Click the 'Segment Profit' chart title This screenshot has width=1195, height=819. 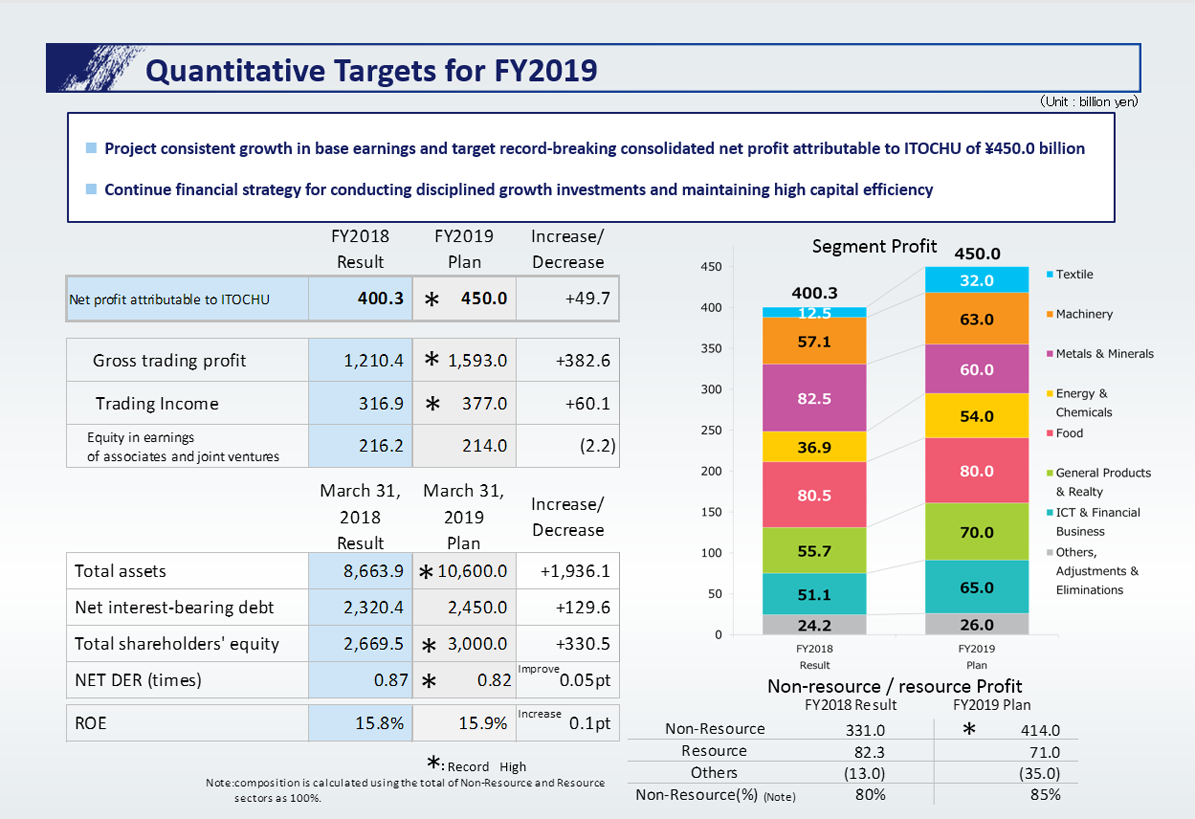874,246
